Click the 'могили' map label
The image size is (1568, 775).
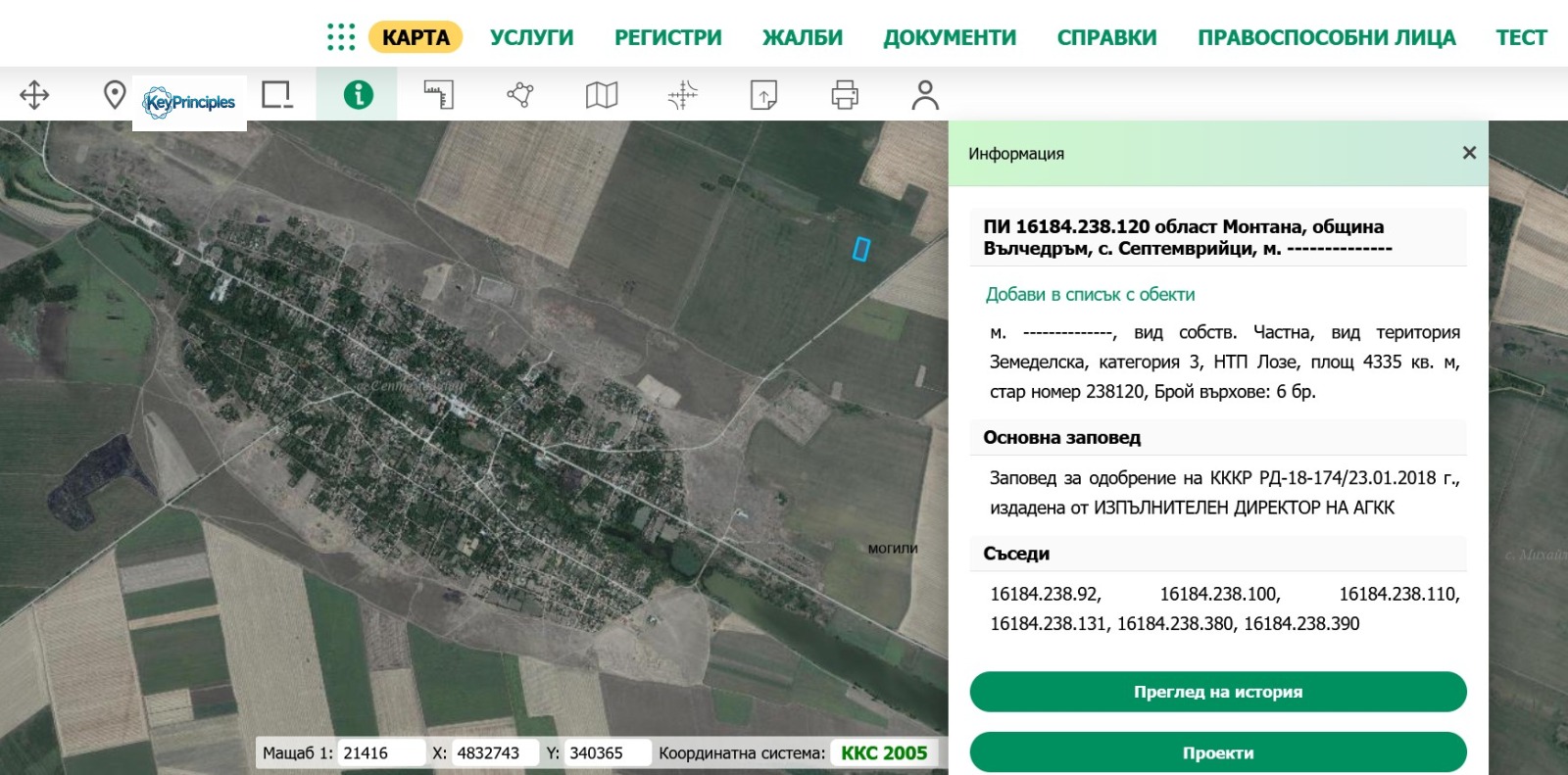pos(893,549)
